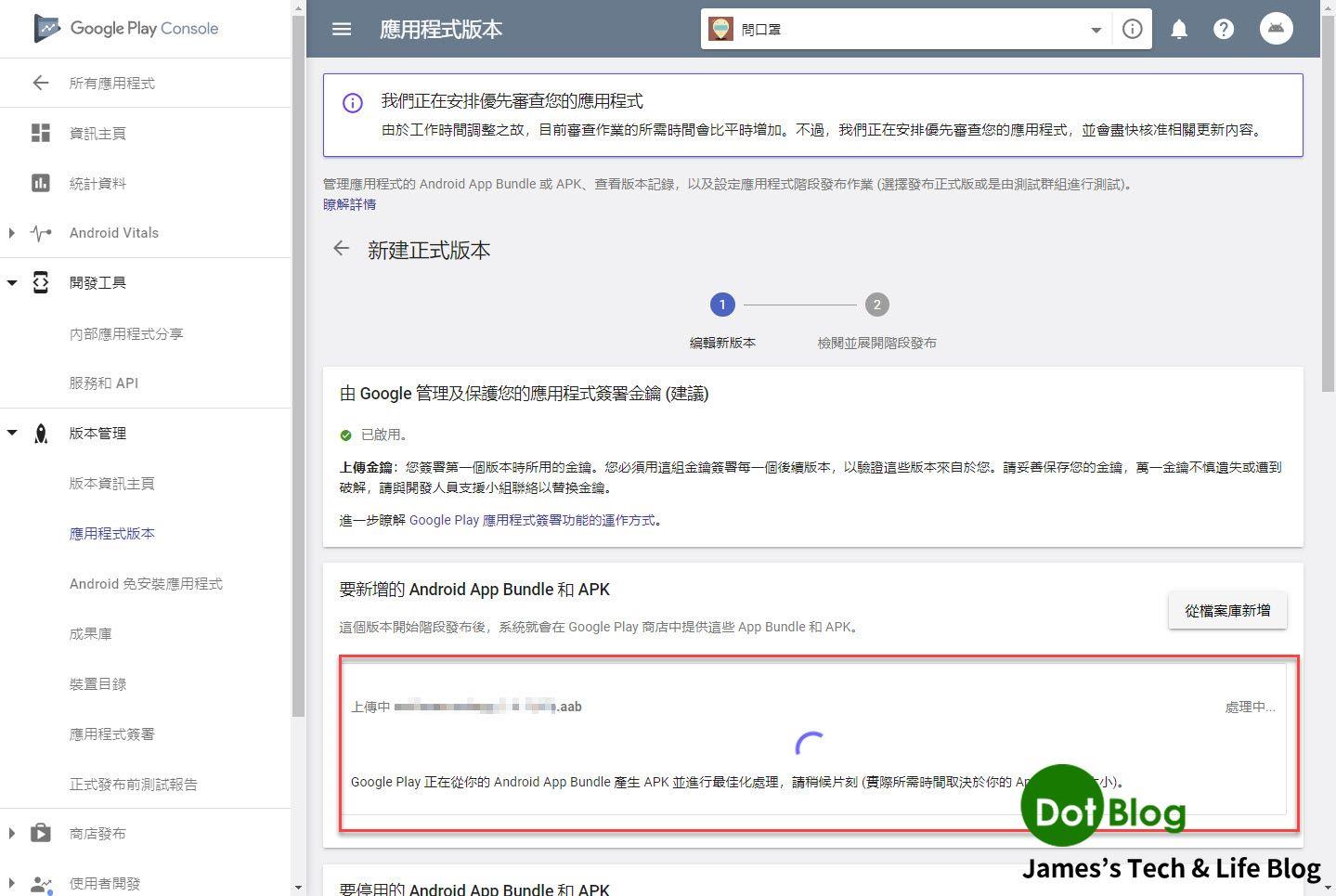Screen dimensions: 1336x896
Task: Open the 統計資料 chart icon
Action: pyautogui.click(x=40, y=183)
